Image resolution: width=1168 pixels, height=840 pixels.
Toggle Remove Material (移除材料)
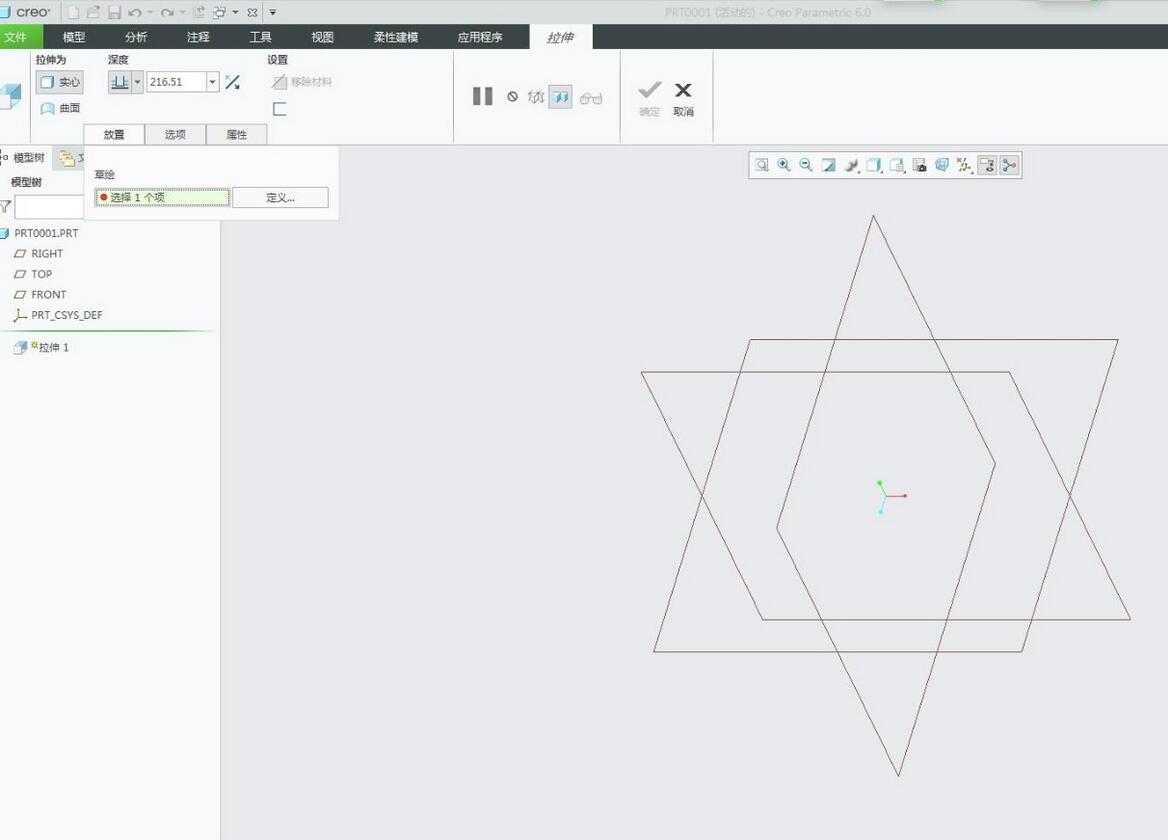coord(302,82)
